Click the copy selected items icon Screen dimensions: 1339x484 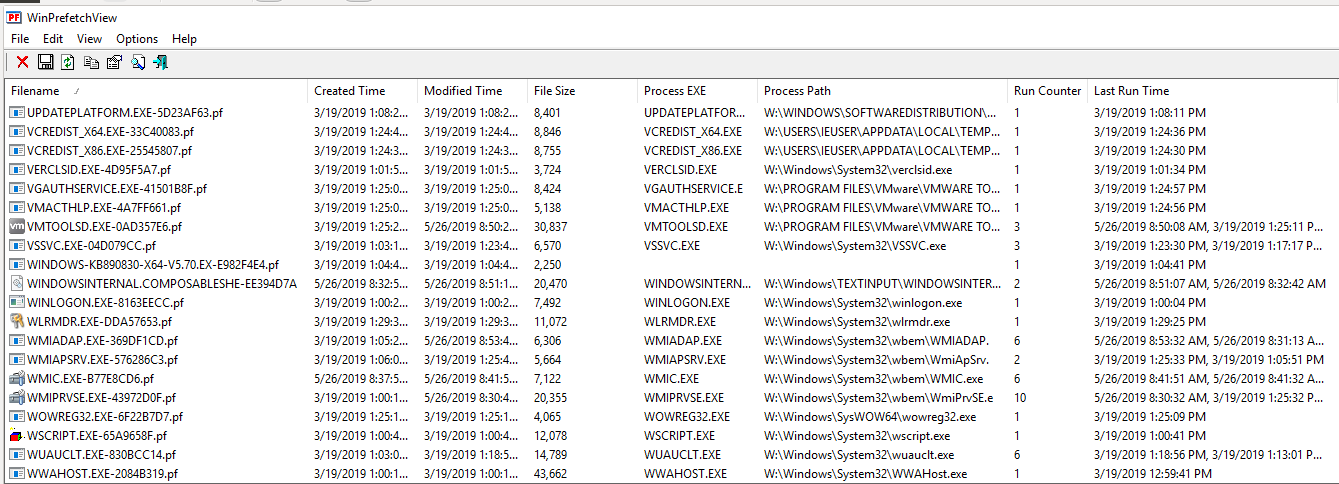click(x=91, y=63)
